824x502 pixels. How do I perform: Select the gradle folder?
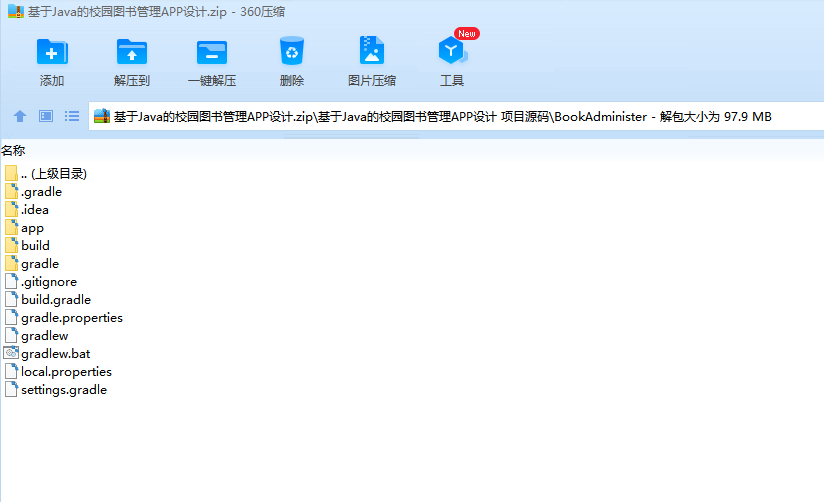32,263
